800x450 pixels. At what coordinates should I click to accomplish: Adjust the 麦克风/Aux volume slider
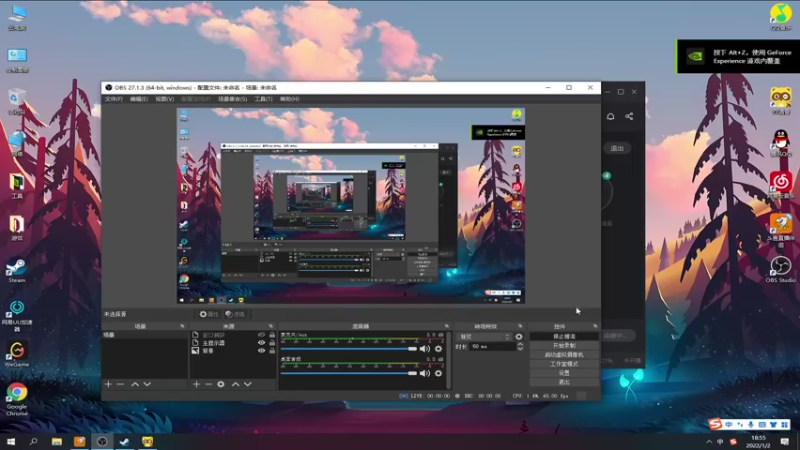tap(349, 349)
